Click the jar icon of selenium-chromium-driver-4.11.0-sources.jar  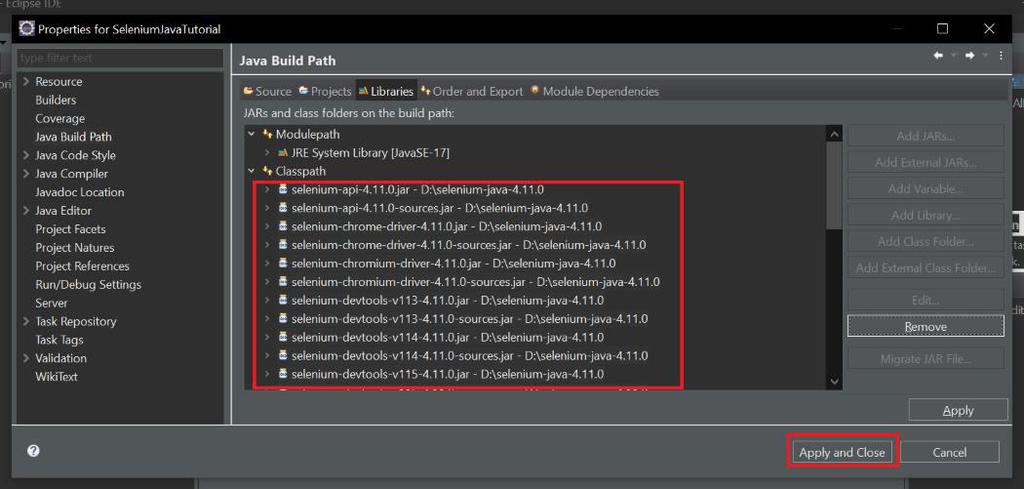pos(283,282)
